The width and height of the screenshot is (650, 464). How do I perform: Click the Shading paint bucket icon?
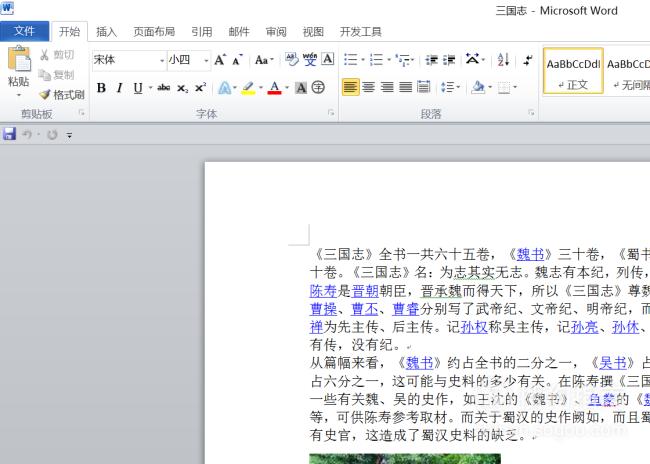[x=478, y=87]
